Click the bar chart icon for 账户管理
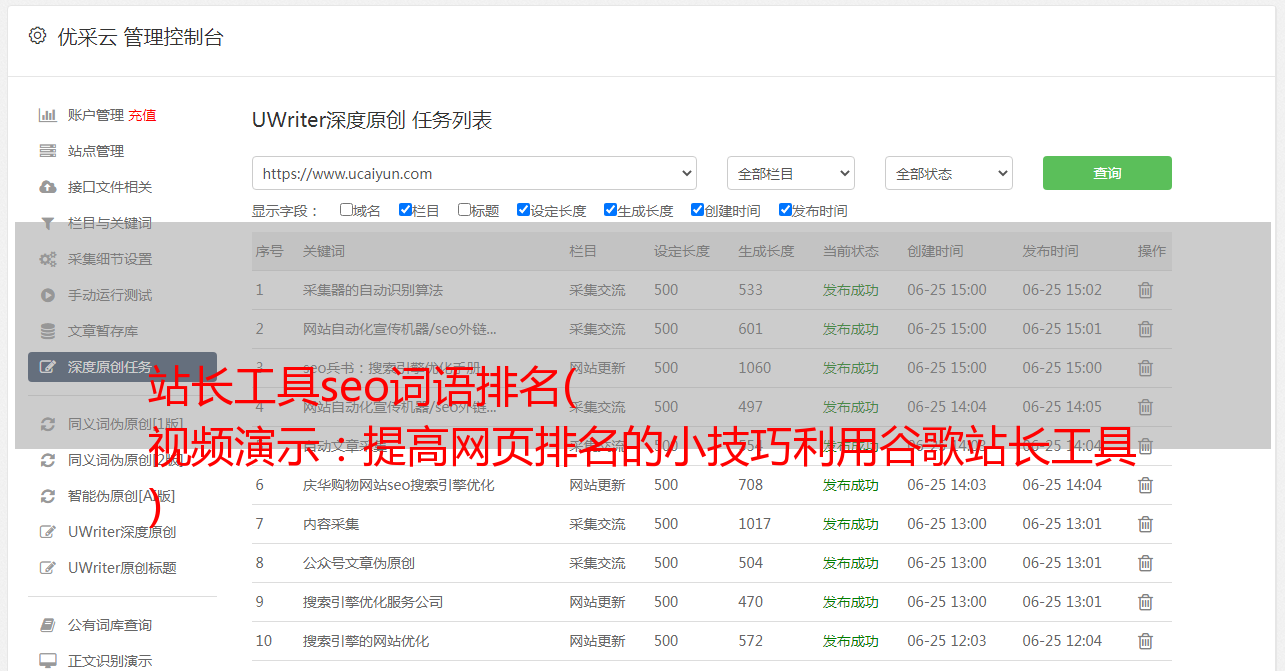1285x671 pixels. (x=47, y=115)
